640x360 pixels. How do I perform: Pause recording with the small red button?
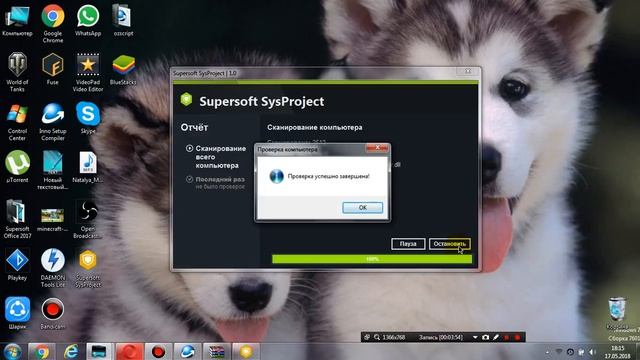coord(507,338)
